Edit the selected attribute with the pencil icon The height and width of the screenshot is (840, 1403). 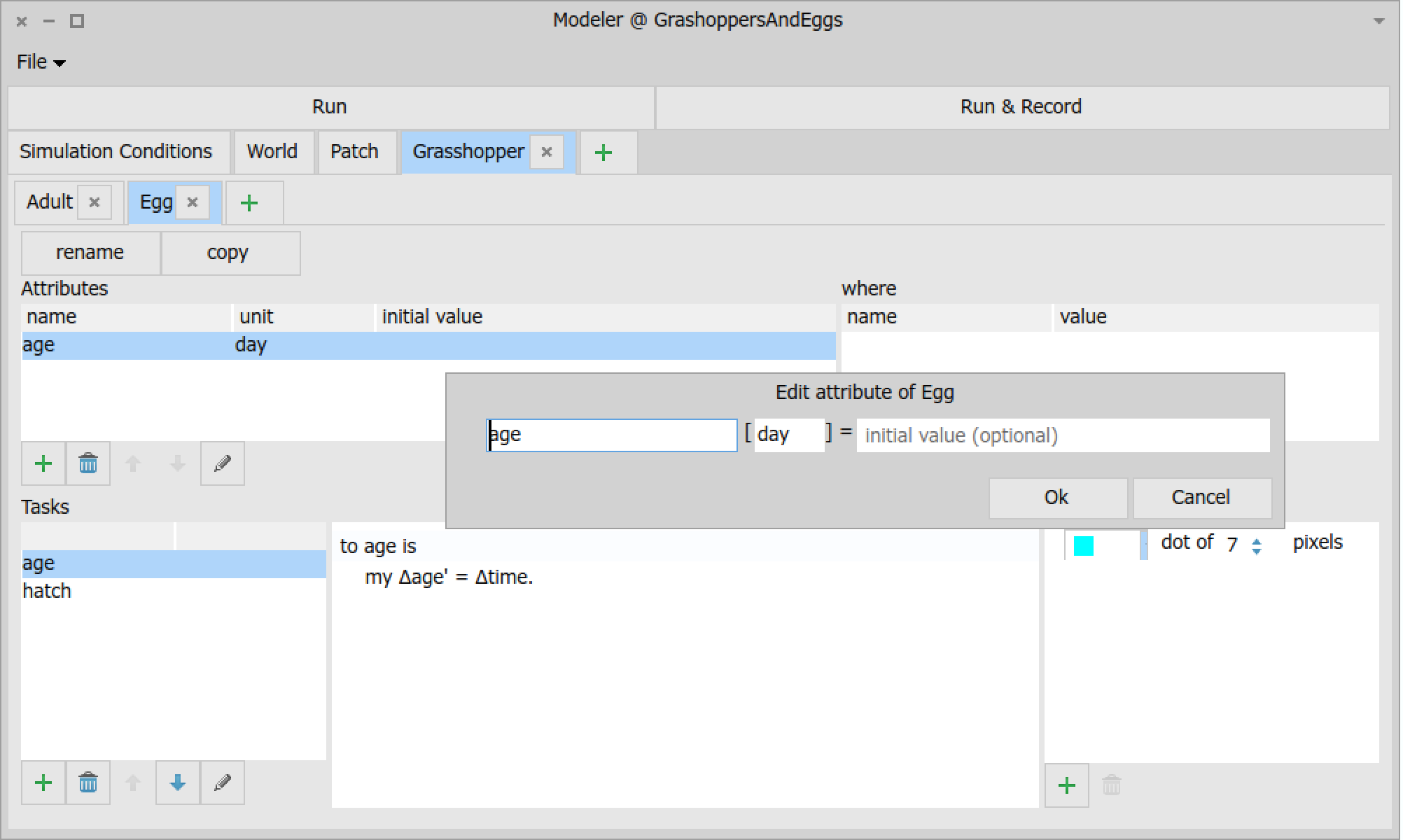click(223, 463)
